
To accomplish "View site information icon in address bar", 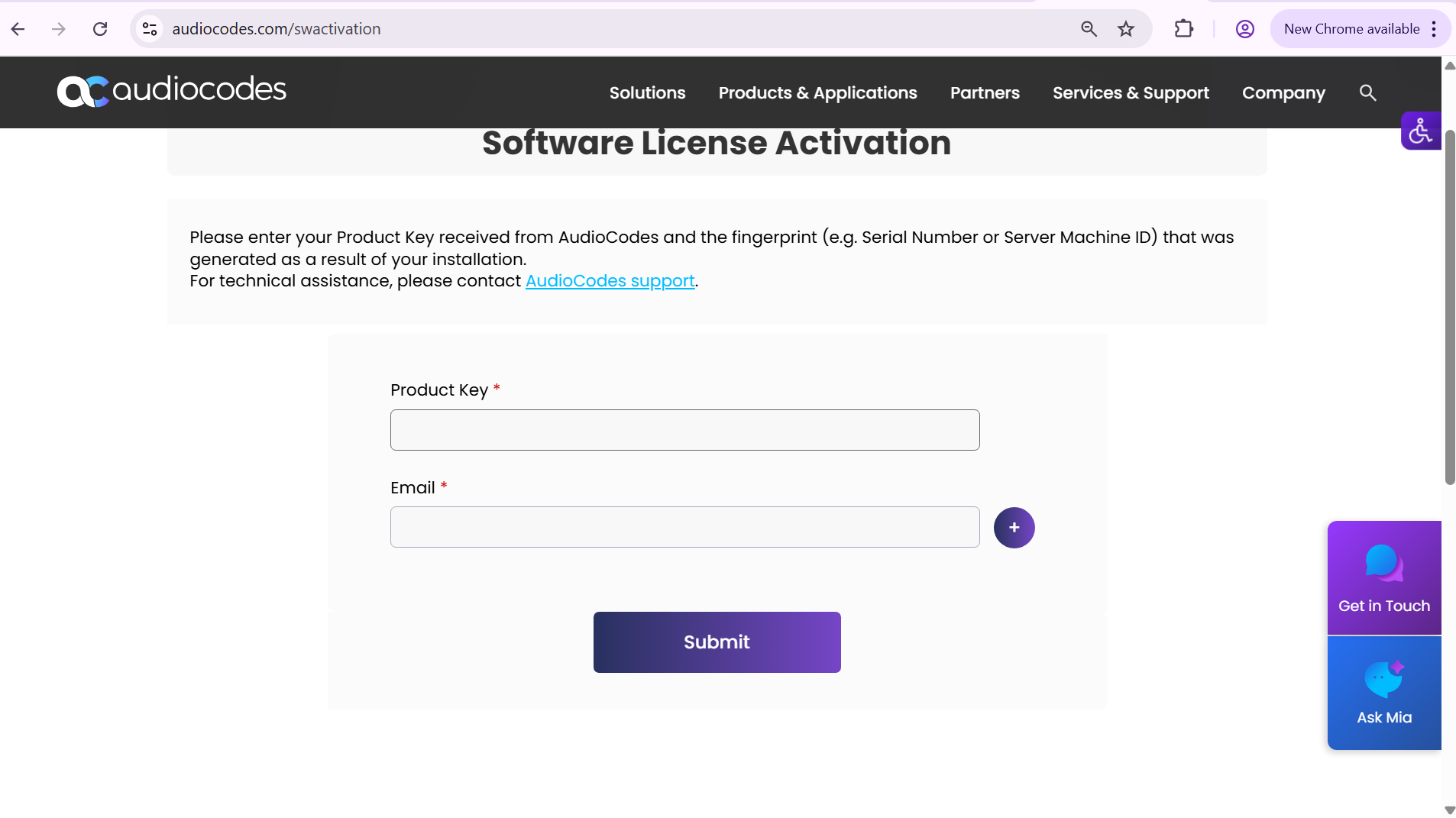I will click(150, 29).
